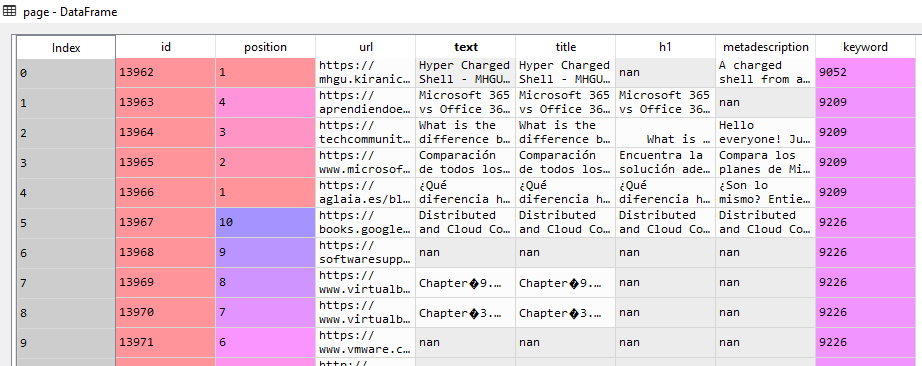Select id cell 13962
The width and height of the screenshot is (922, 366).
[166, 73]
